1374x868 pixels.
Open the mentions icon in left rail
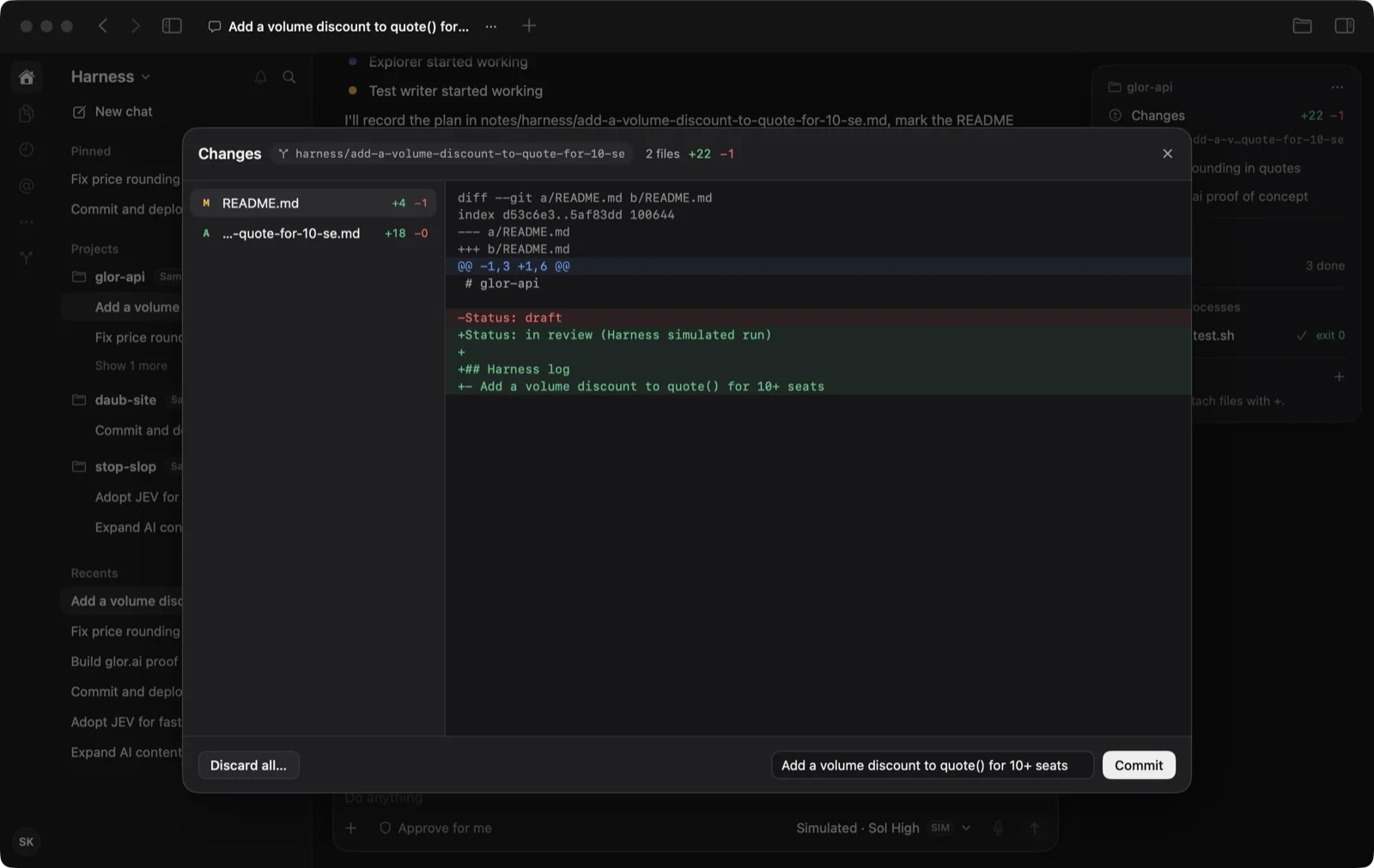[x=27, y=185]
